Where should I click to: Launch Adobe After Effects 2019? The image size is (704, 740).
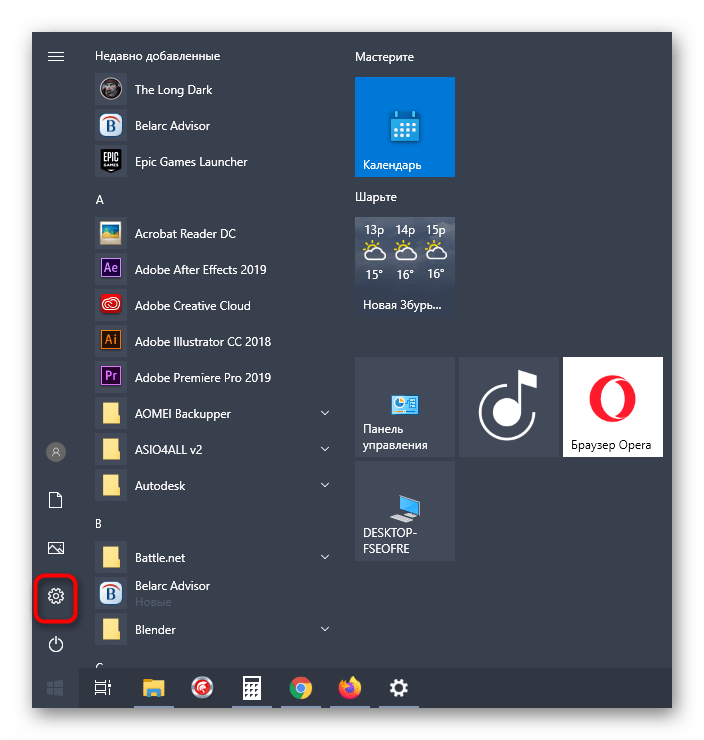212,269
